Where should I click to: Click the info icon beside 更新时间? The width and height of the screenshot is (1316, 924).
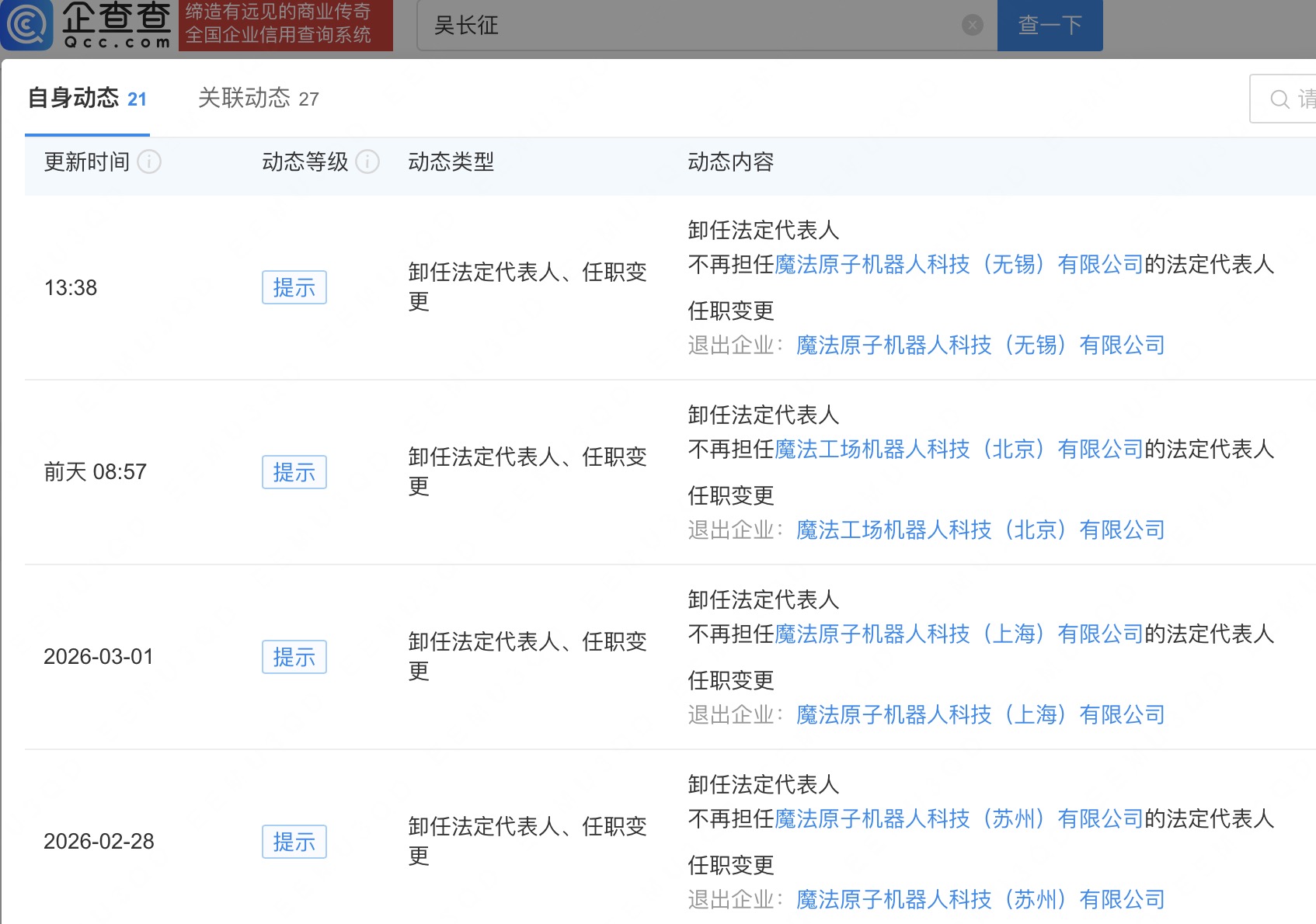[149, 162]
